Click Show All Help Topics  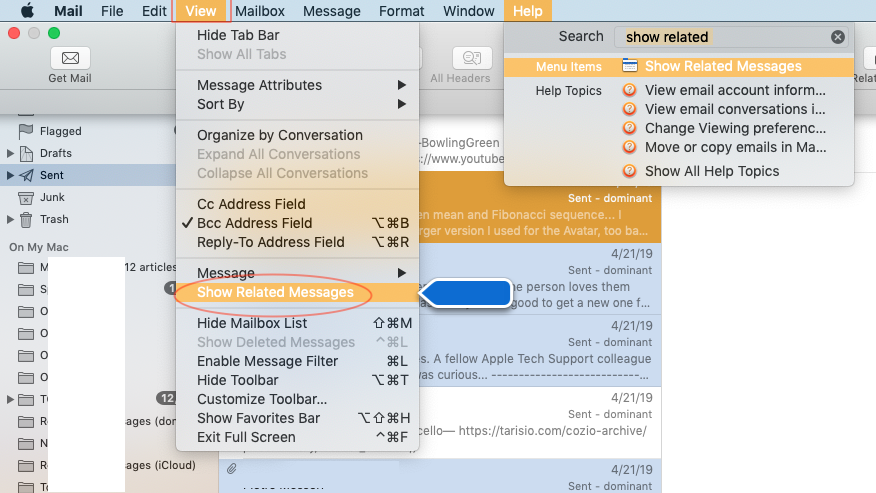click(x=712, y=171)
